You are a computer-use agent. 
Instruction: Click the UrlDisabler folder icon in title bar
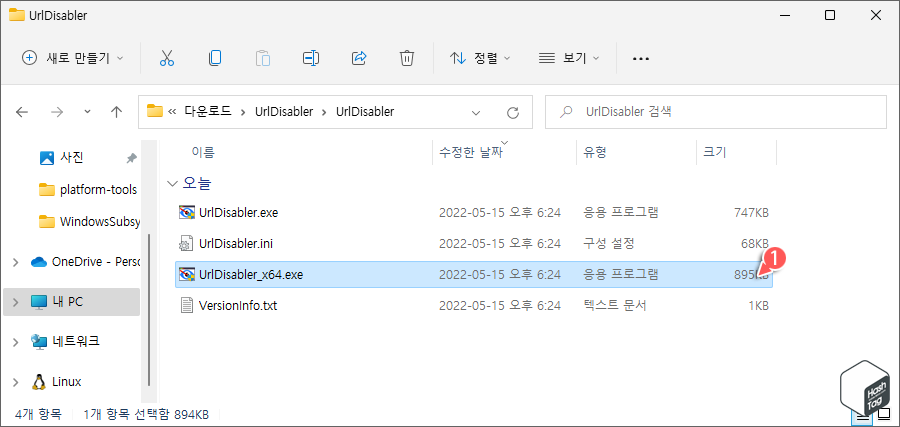(17, 15)
